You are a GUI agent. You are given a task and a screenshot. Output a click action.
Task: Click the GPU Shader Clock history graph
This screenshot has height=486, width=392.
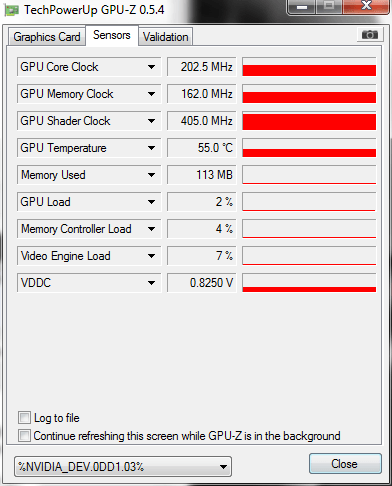(x=309, y=121)
